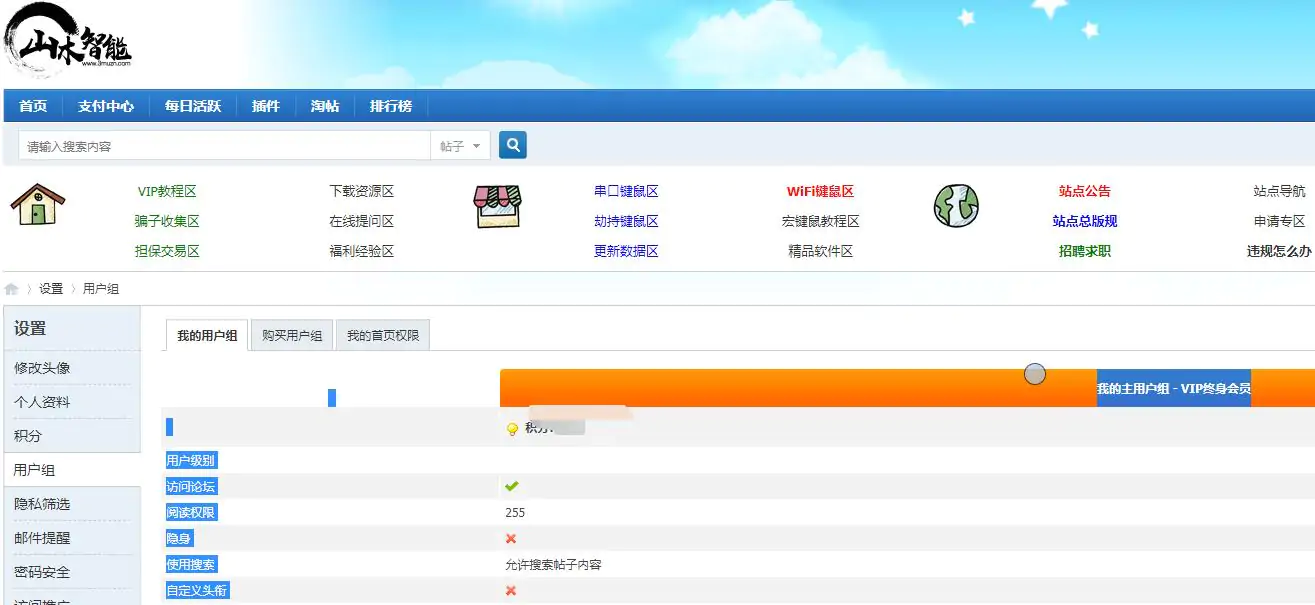Click 我的主用户组 - VIP终身会员 header
Image resolution: width=1315 pixels, height=605 pixels.
click(1174, 388)
